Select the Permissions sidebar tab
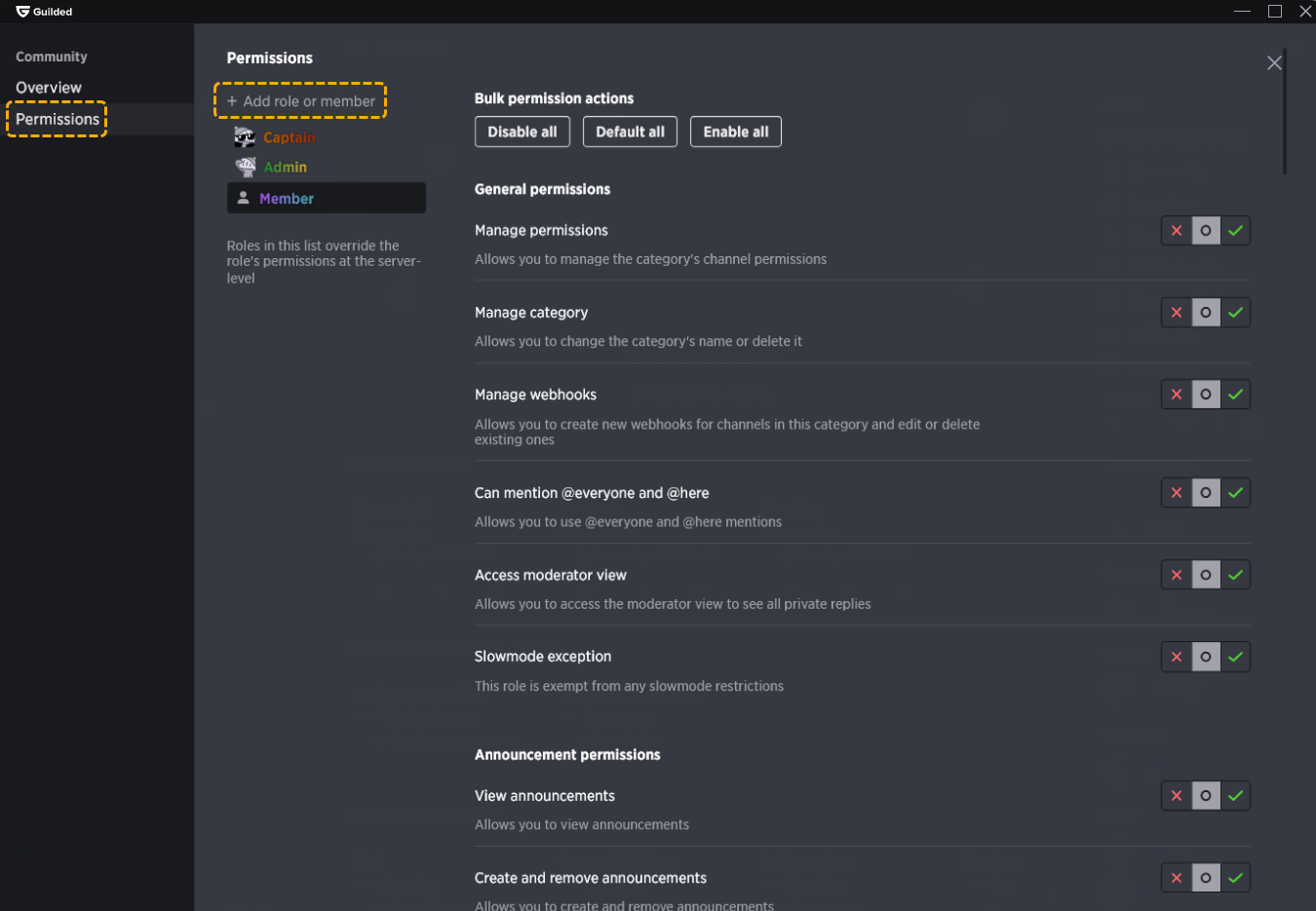The width and height of the screenshot is (1316, 911). [58, 119]
